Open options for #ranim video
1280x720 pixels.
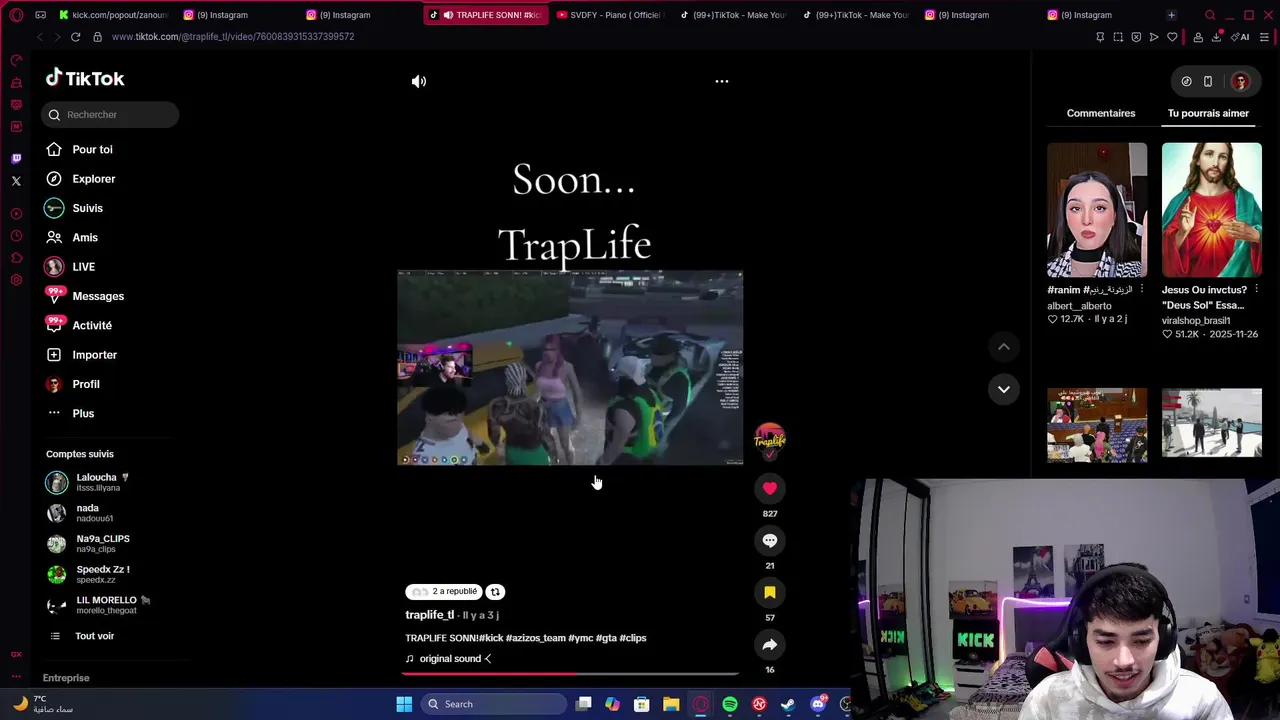click(x=1142, y=290)
